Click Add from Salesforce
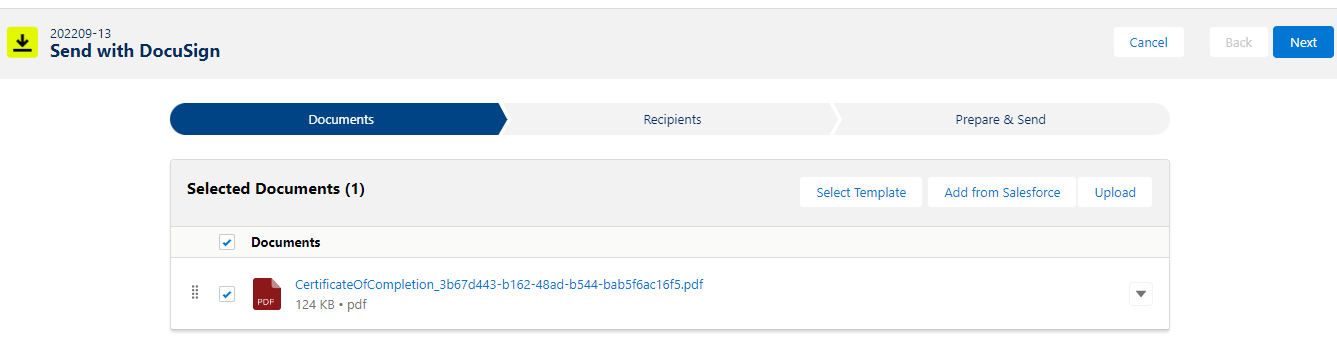1337x362 pixels. [1002, 192]
